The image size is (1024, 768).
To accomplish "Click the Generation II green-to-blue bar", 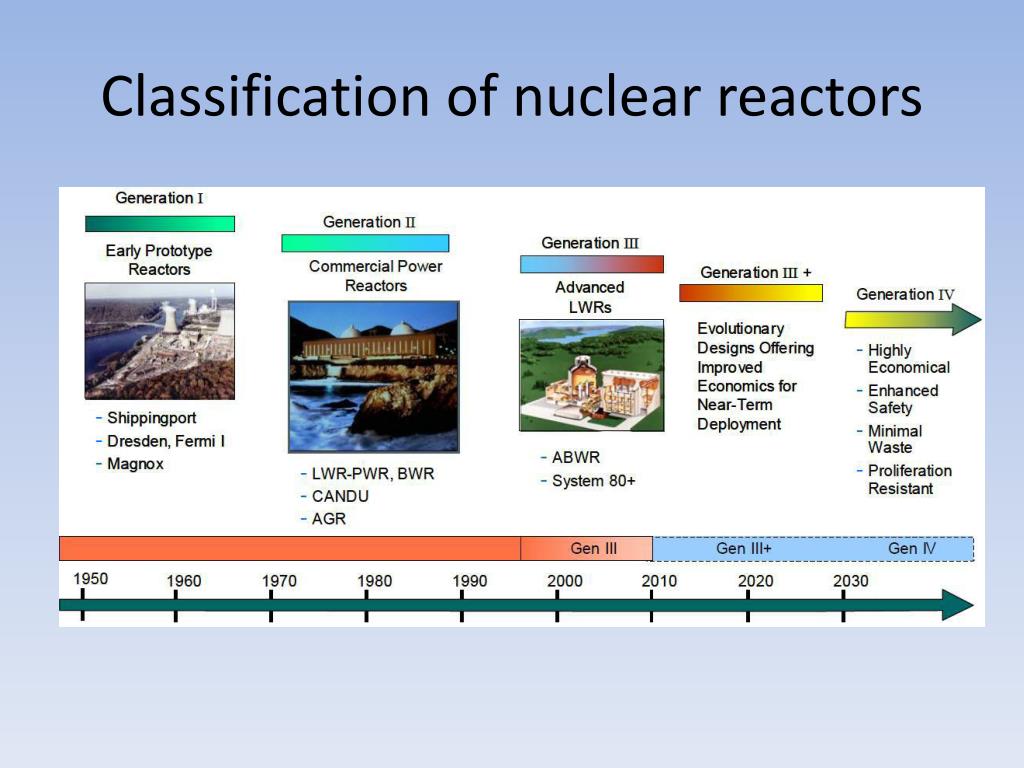I will coord(365,243).
